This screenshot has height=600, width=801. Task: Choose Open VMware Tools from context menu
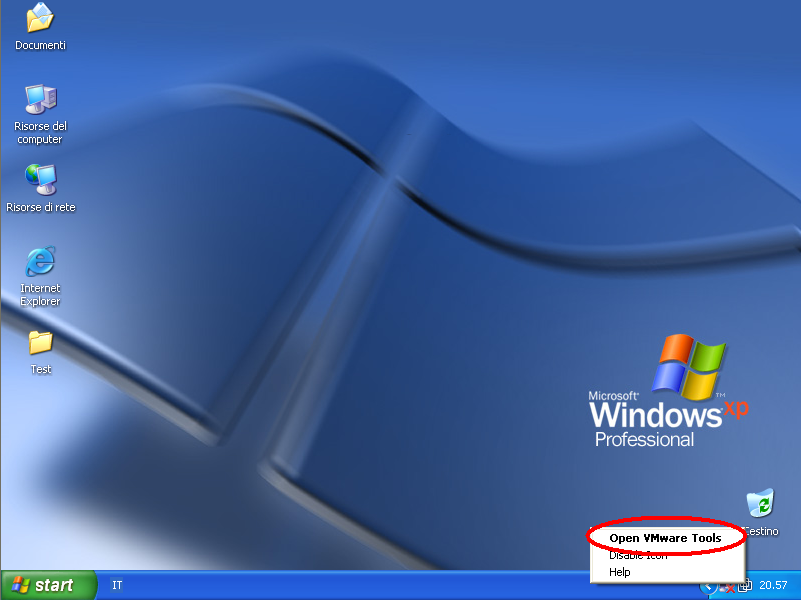[665, 538]
